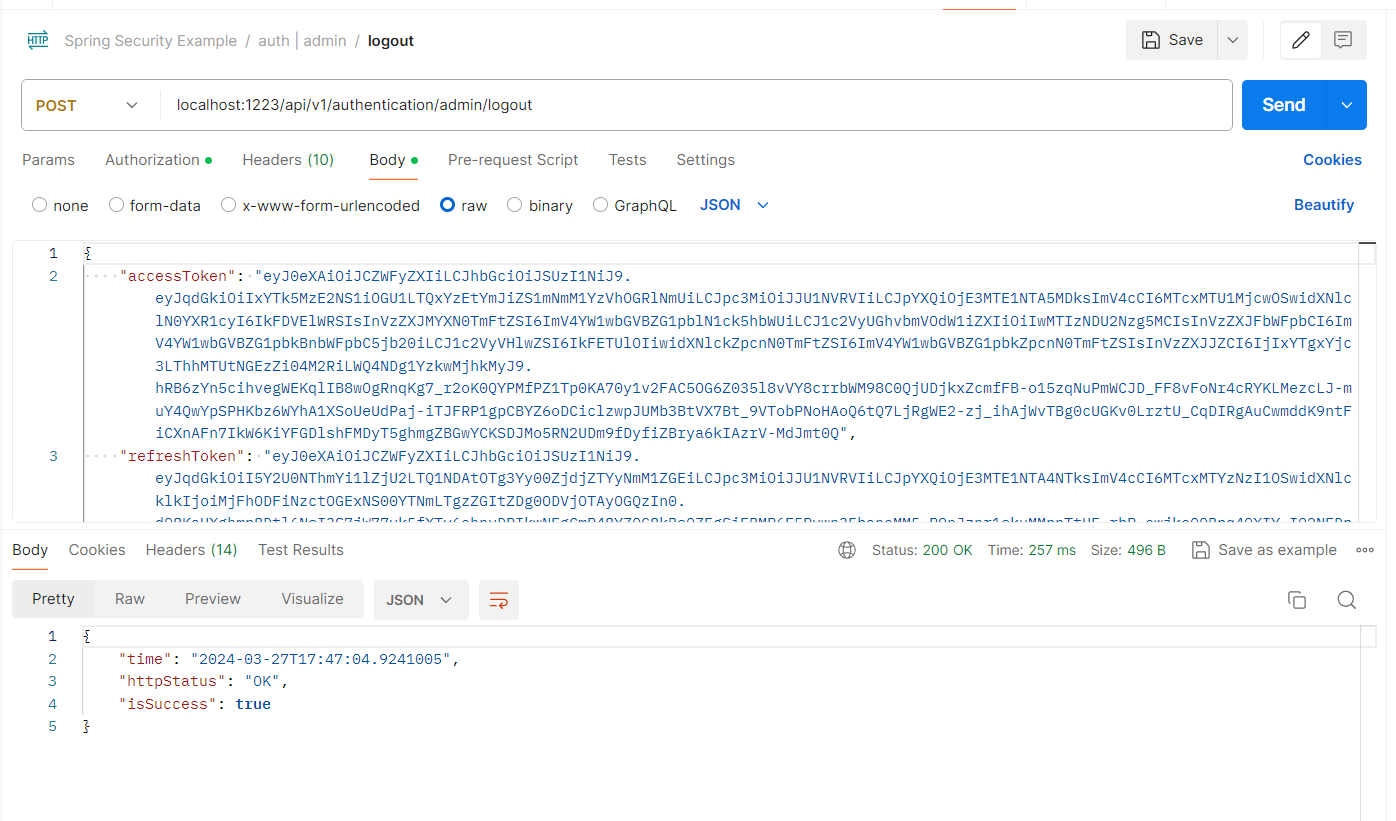
Task: Open Spring Security Example breadcrumb
Action: (x=151, y=41)
